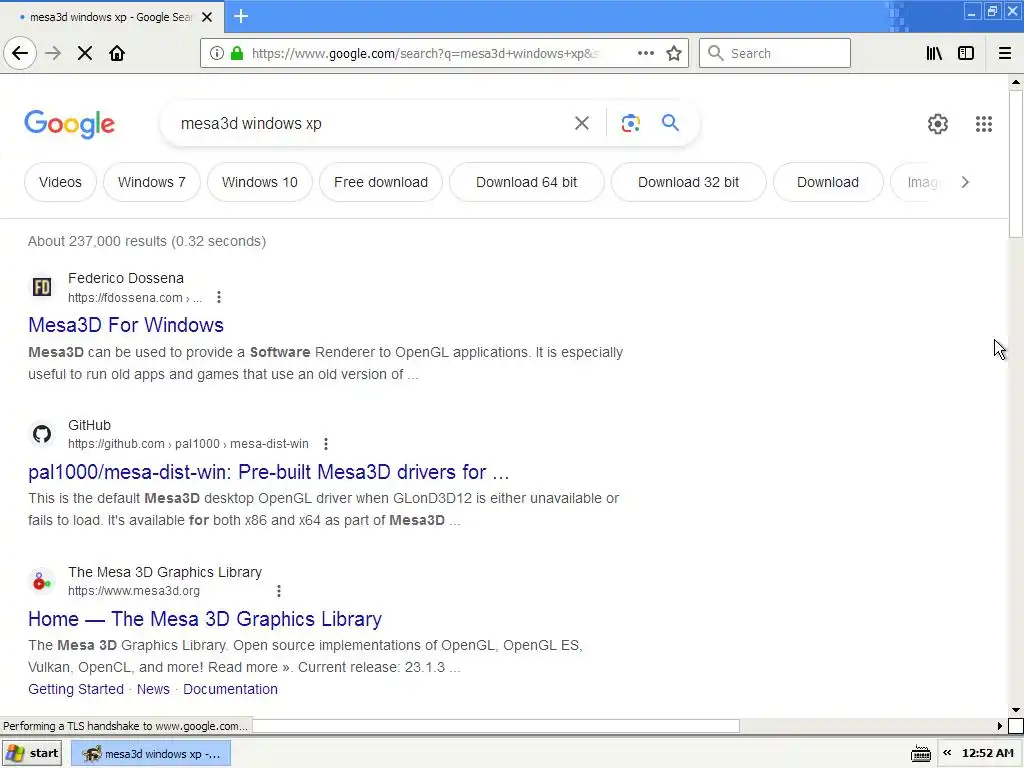Viewport: 1024px width, 768px height.
Task: Open the Library bookshelf icon
Action: click(x=934, y=53)
